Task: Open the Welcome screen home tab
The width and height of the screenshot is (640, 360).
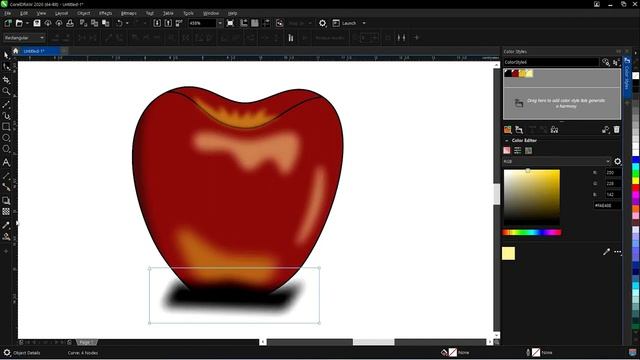Action: tap(16, 51)
